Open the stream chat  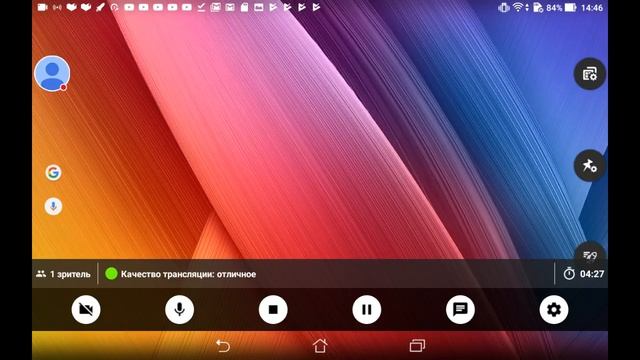tap(460, 309)
